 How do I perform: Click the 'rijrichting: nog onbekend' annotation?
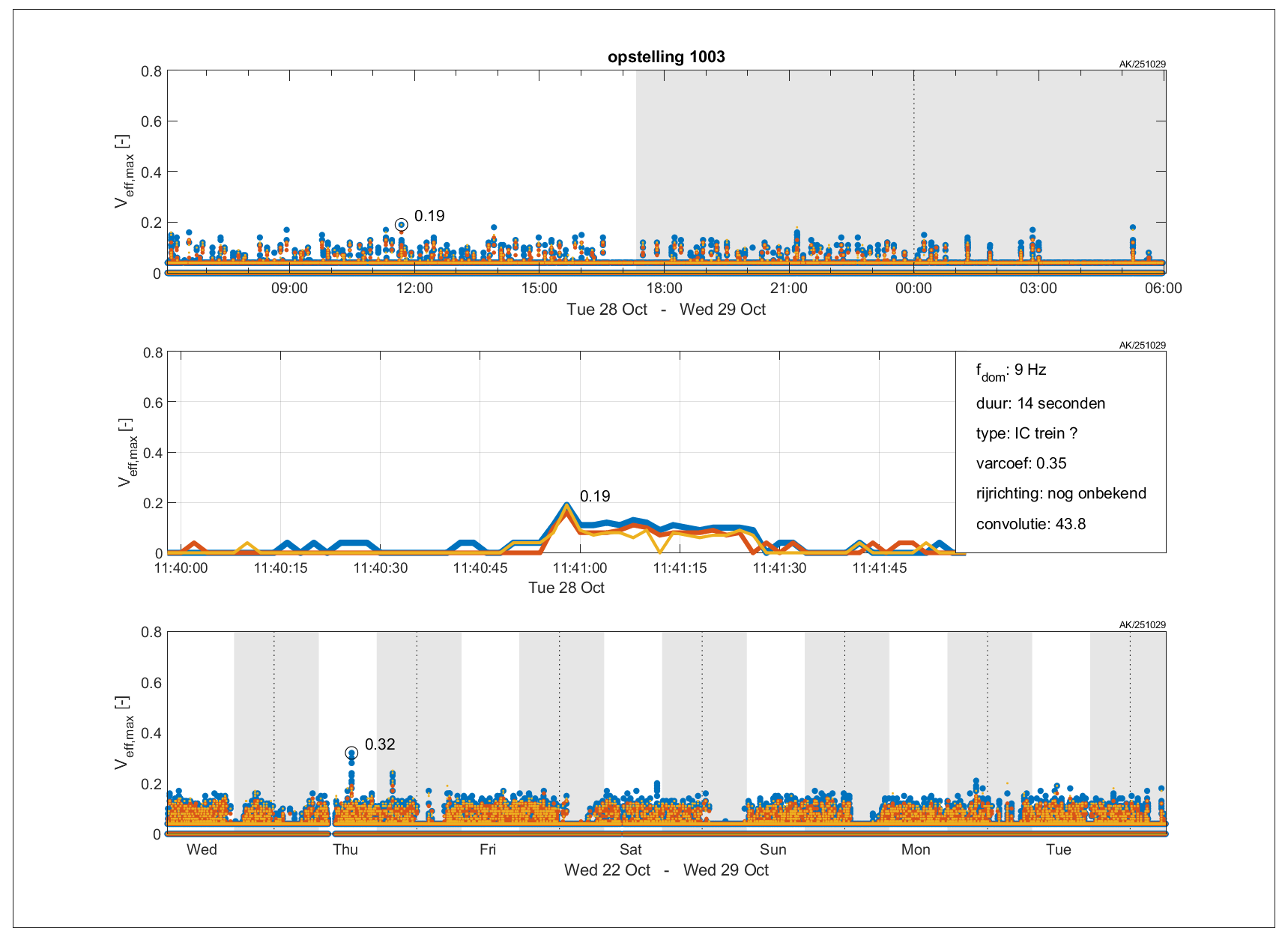[1060, 493]
